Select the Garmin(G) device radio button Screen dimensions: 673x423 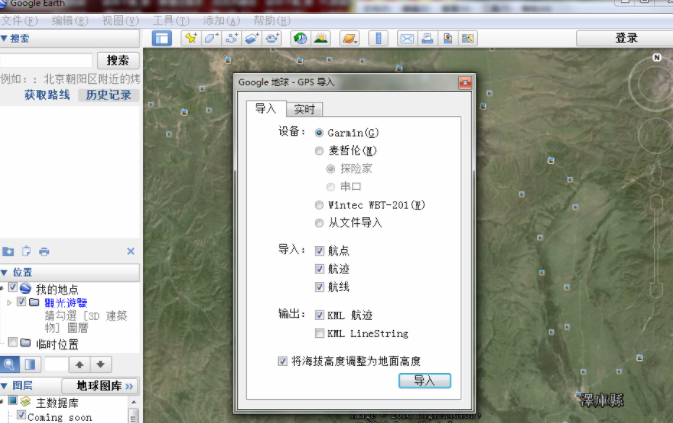(319, 133)
